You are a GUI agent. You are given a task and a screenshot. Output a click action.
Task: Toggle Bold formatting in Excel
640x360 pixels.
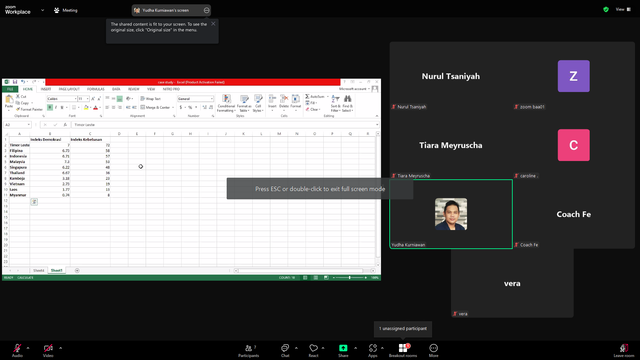(x=50, y=108)
